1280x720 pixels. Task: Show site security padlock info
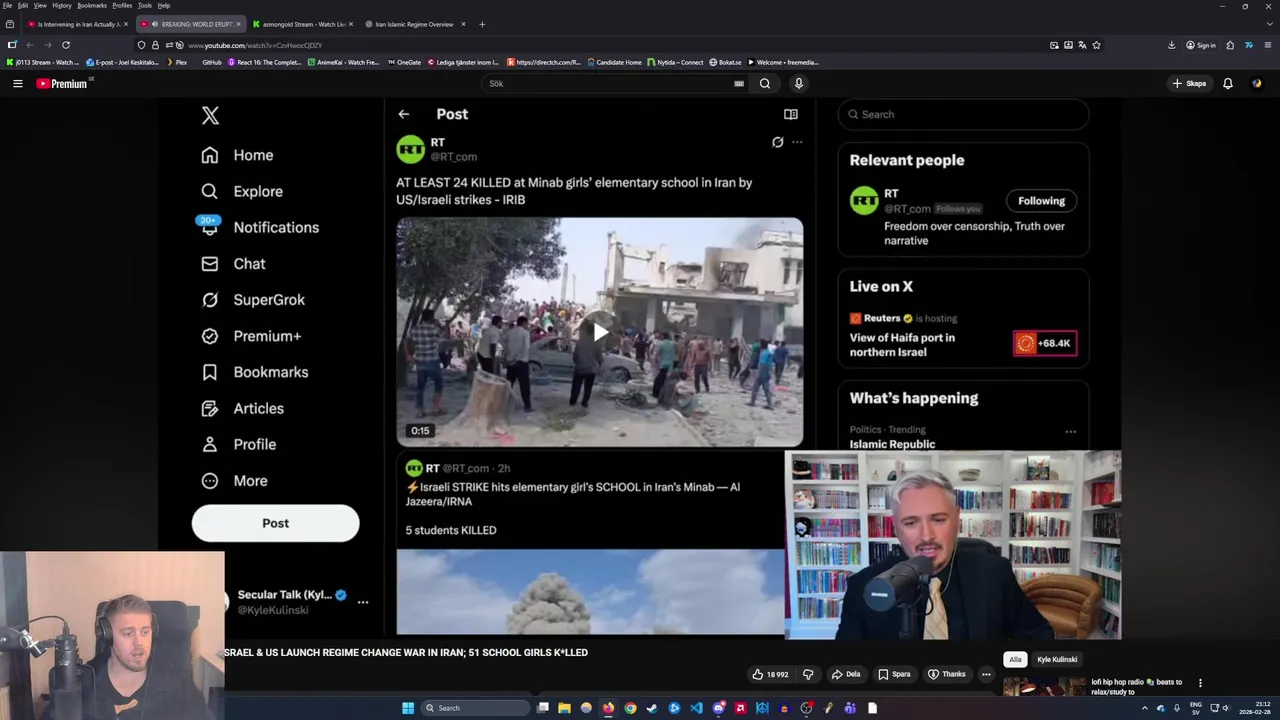tap(155, 45)
